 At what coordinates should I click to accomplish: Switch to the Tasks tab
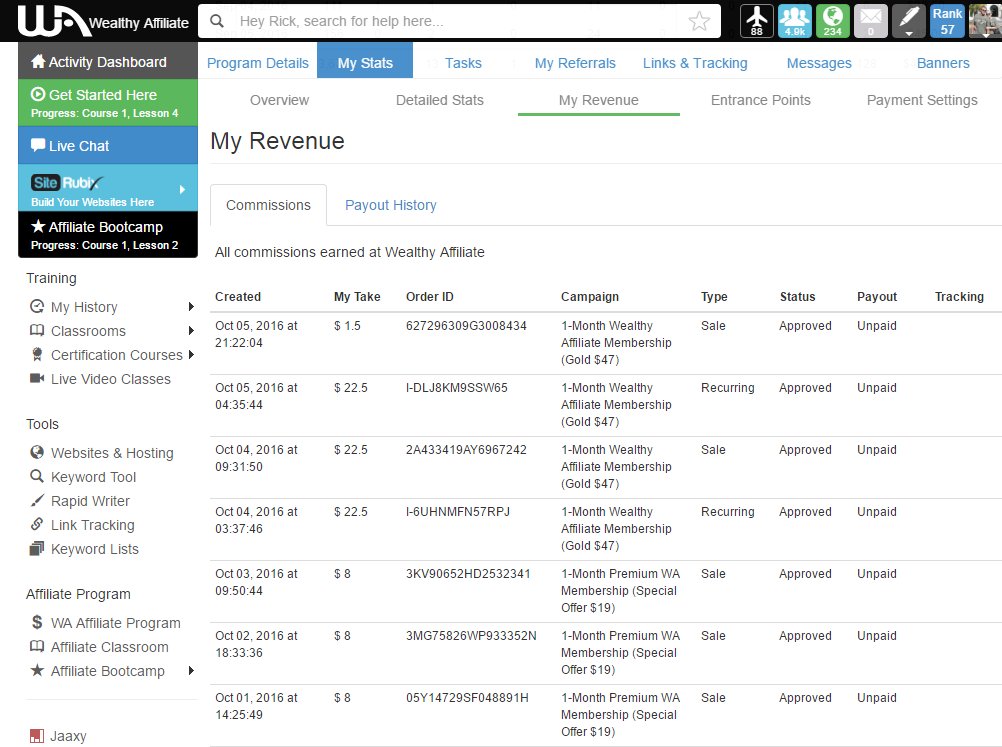tap(463, 63)
